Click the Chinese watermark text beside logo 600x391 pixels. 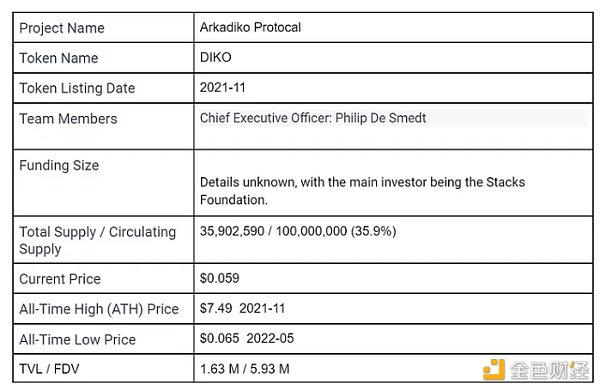pos(550,370)
